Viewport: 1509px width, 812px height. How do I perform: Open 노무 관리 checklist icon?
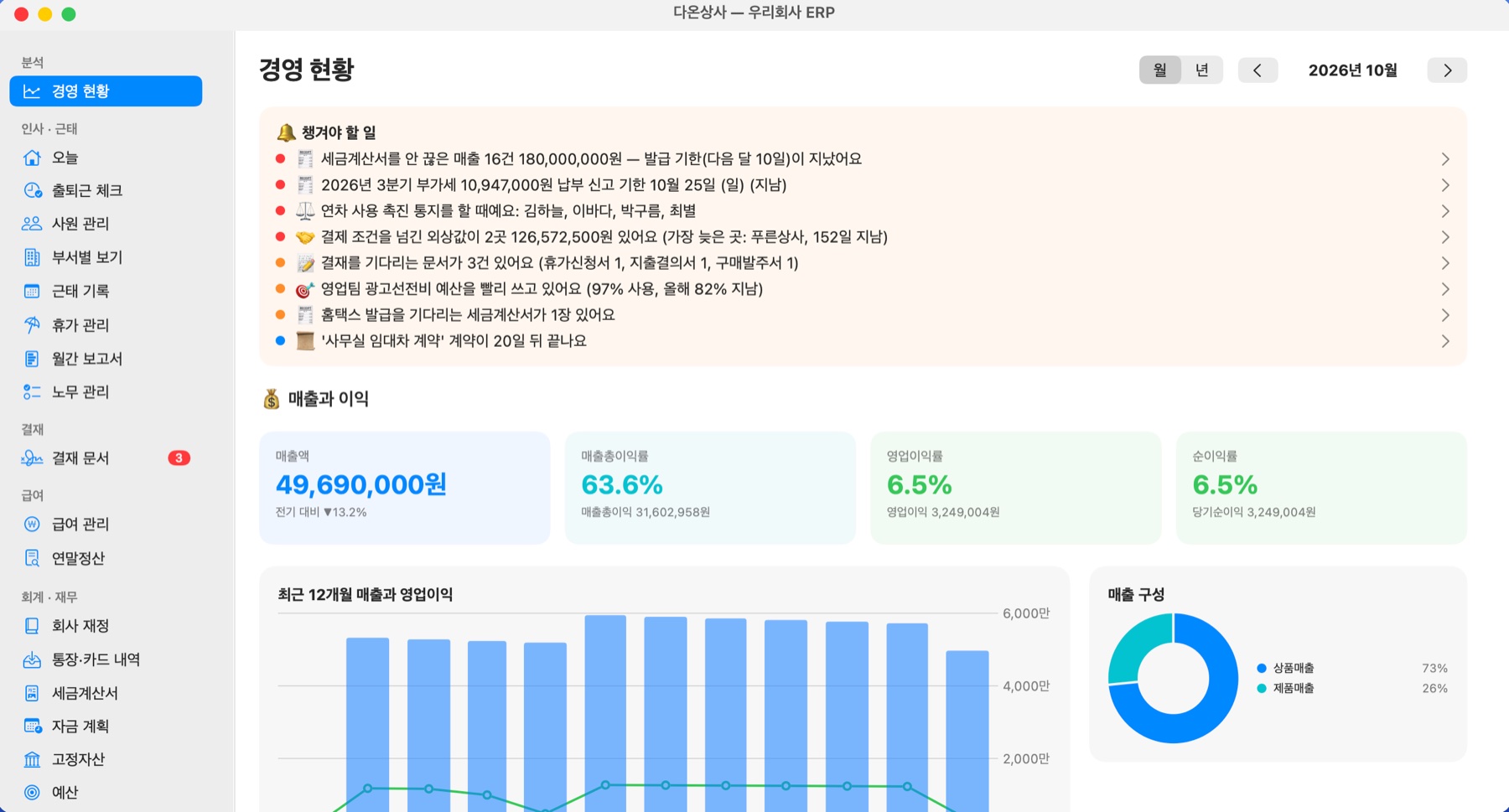coord(32,392)
